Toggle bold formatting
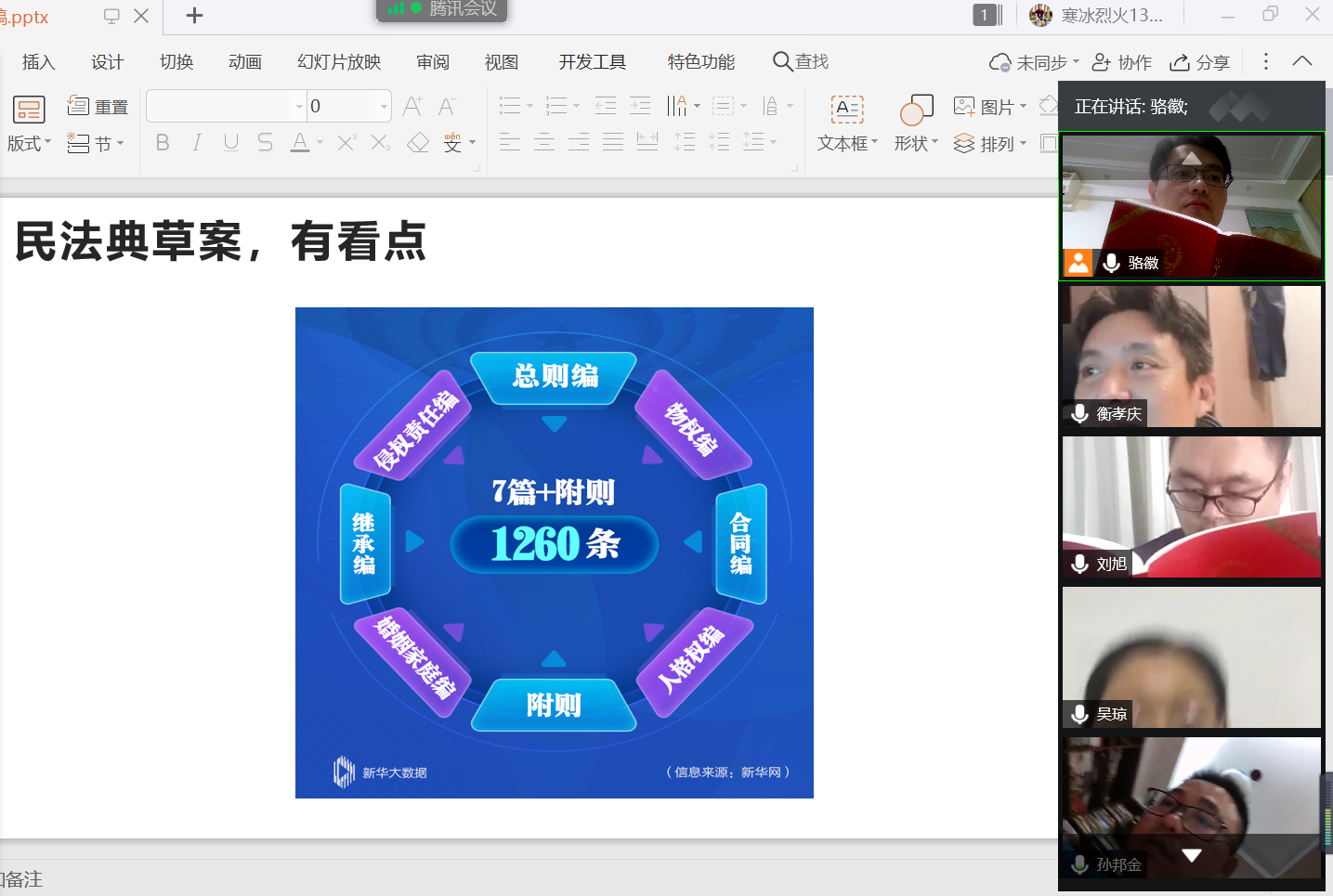 pos(163,142)
